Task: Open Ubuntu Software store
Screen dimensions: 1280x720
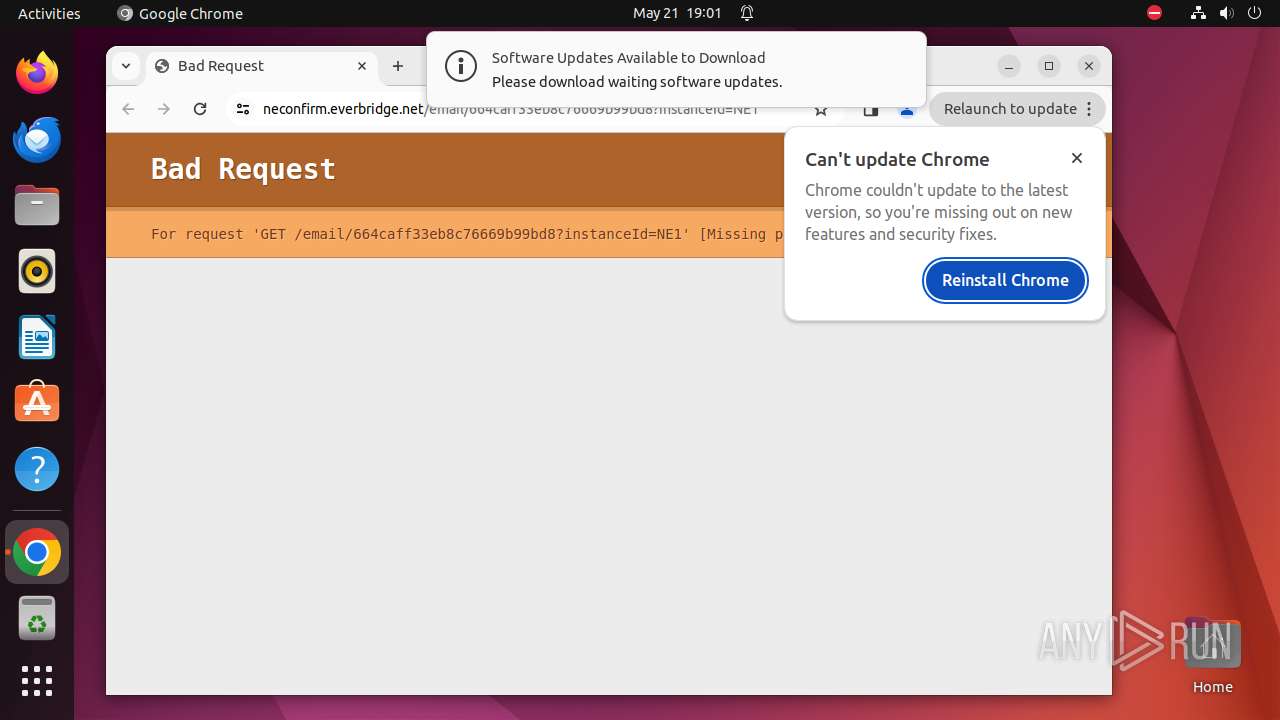Action: point(37,403)
